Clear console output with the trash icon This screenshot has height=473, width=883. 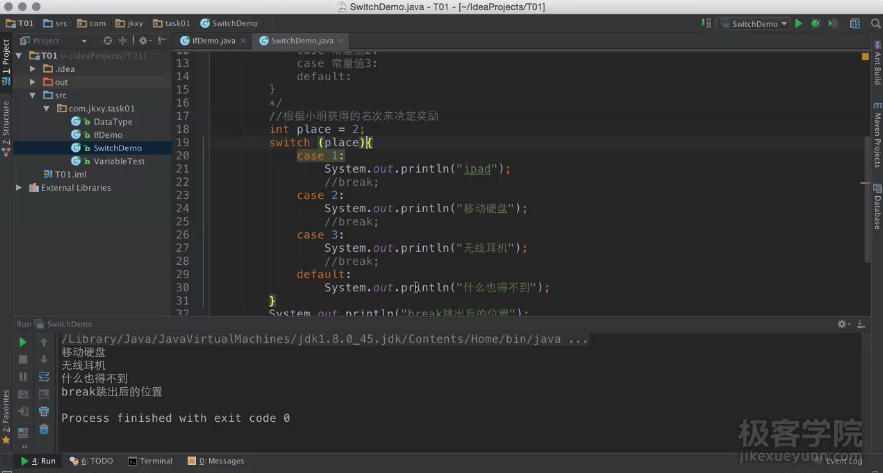[x=44, y=429]
